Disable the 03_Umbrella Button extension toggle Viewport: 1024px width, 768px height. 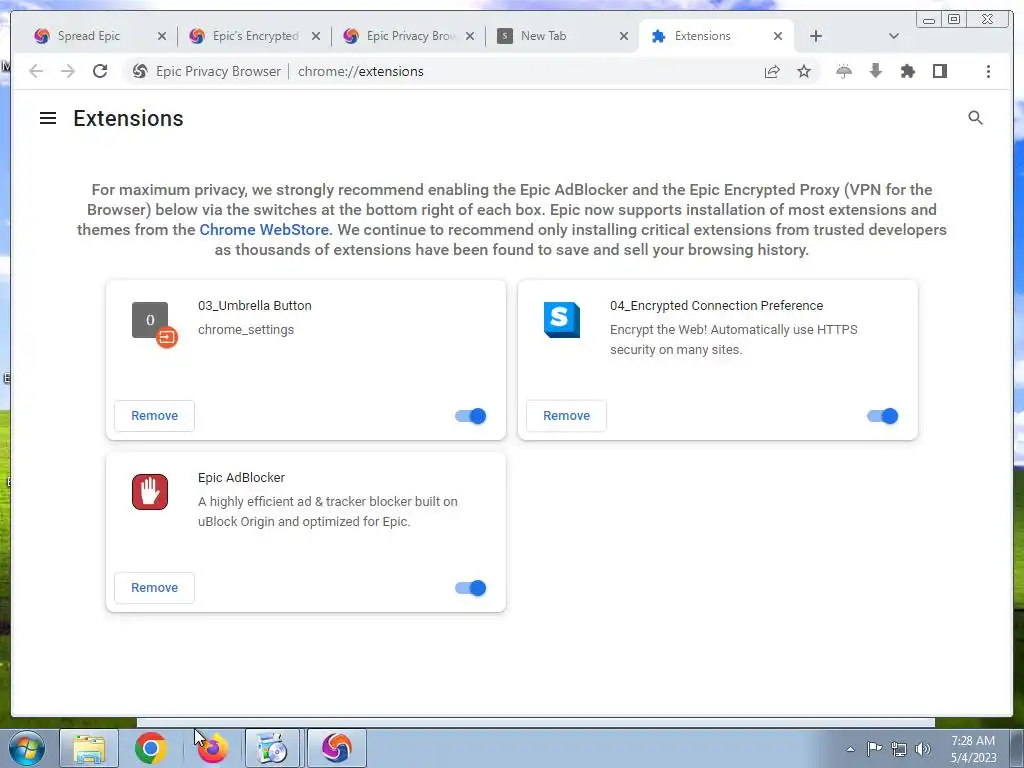pos(471,416)
